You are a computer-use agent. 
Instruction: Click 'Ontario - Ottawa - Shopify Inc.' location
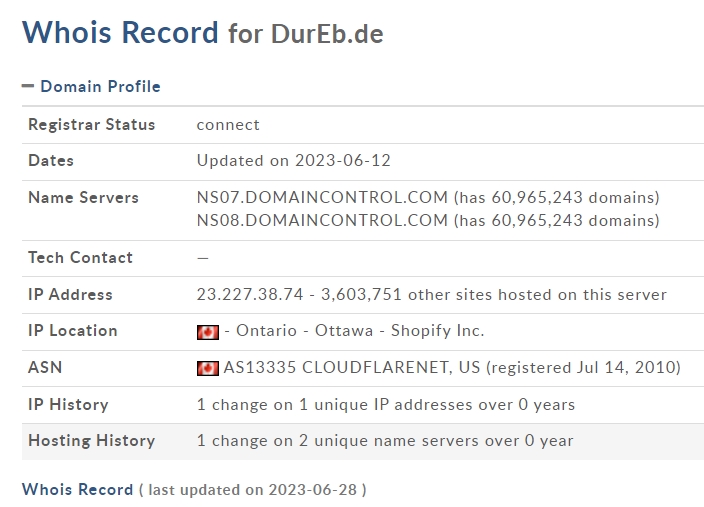[354, 331]
